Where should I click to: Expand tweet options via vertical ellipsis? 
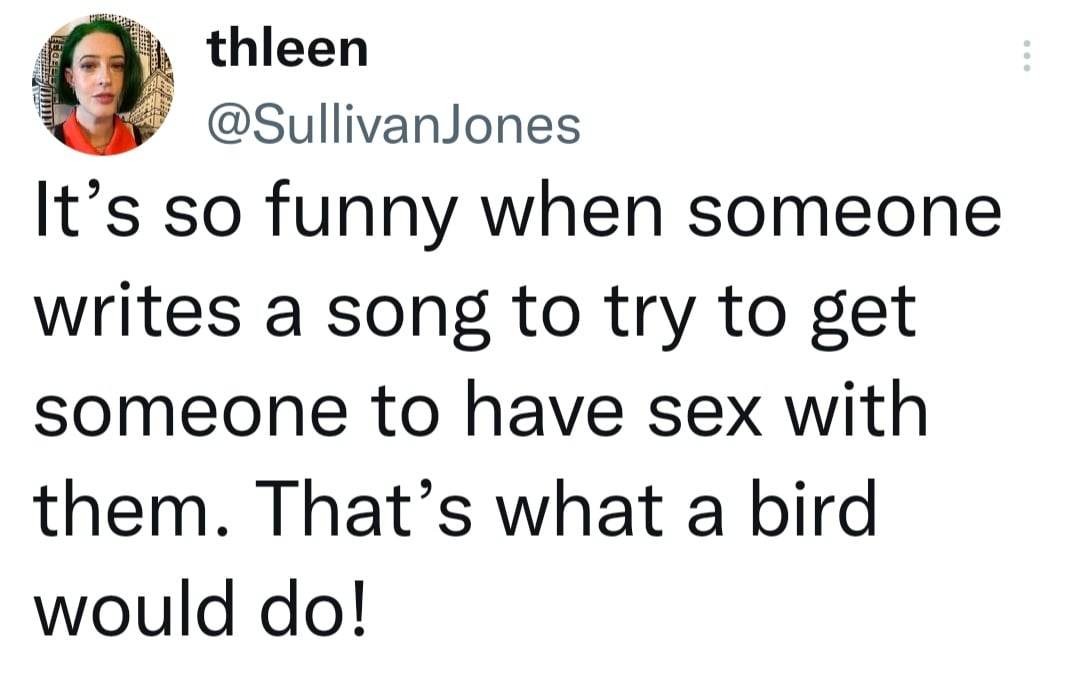tap(1025, 56)
